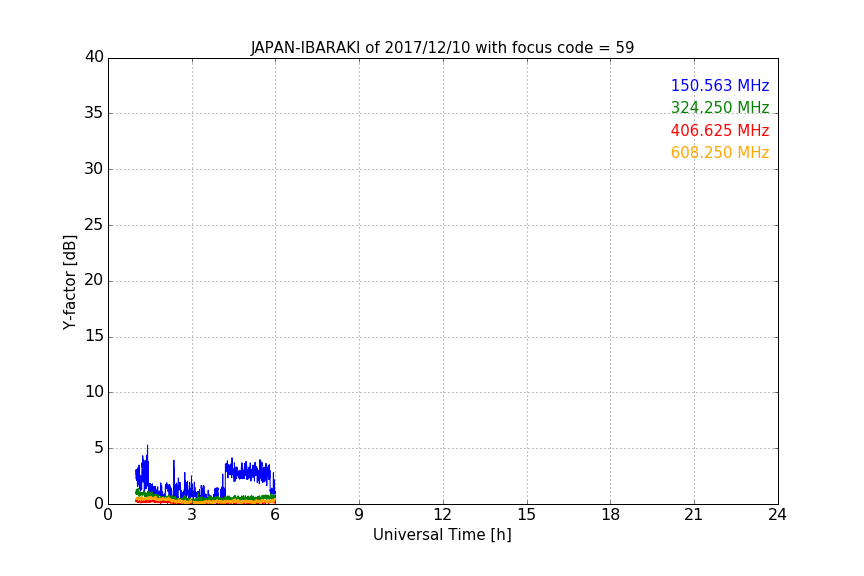The width and height of the screenshot is (864, 576).
Task: Click the y-axis tick label 25
Action: coord(94,224)
